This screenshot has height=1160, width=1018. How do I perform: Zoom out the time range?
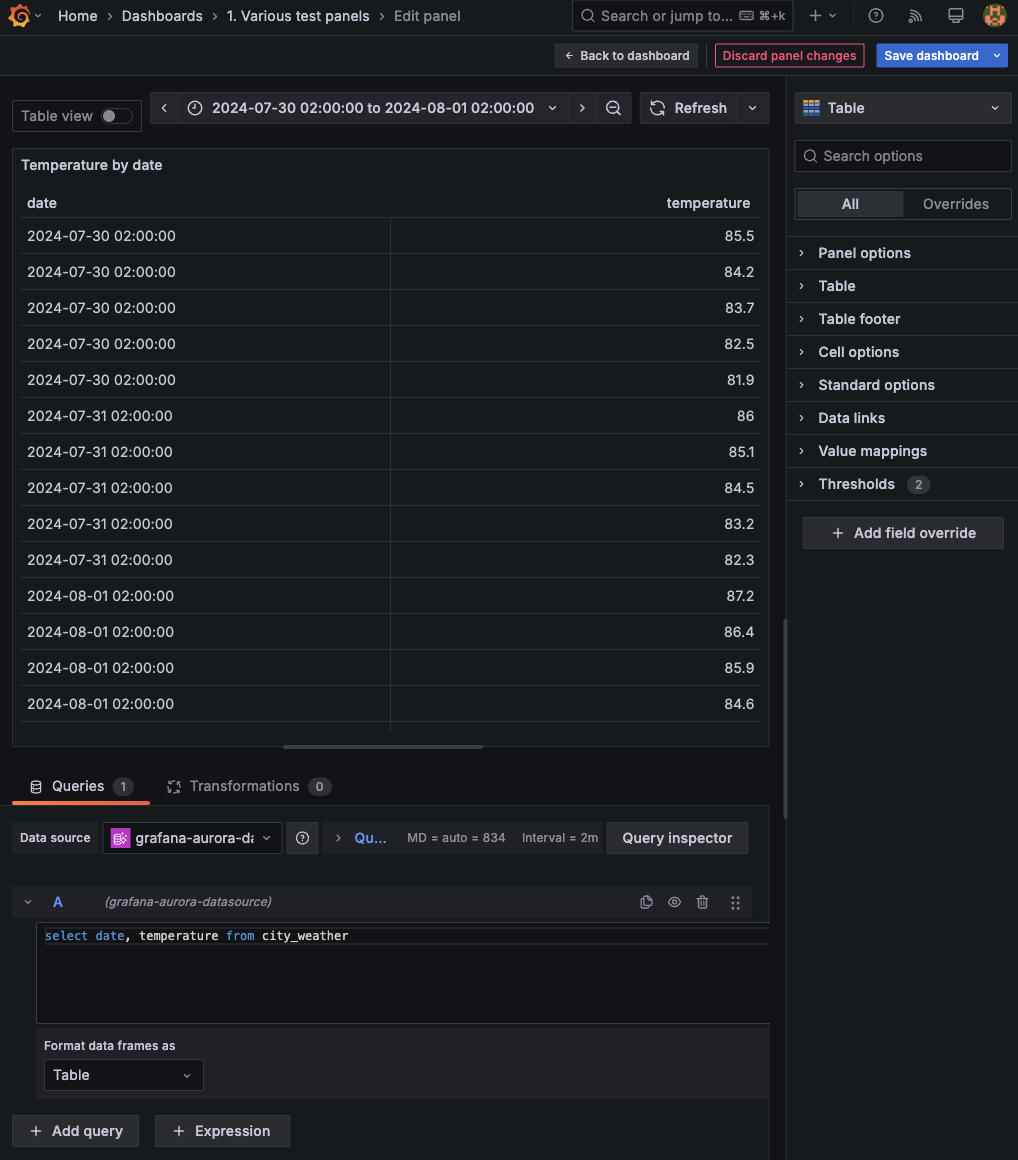click(613, 108)
